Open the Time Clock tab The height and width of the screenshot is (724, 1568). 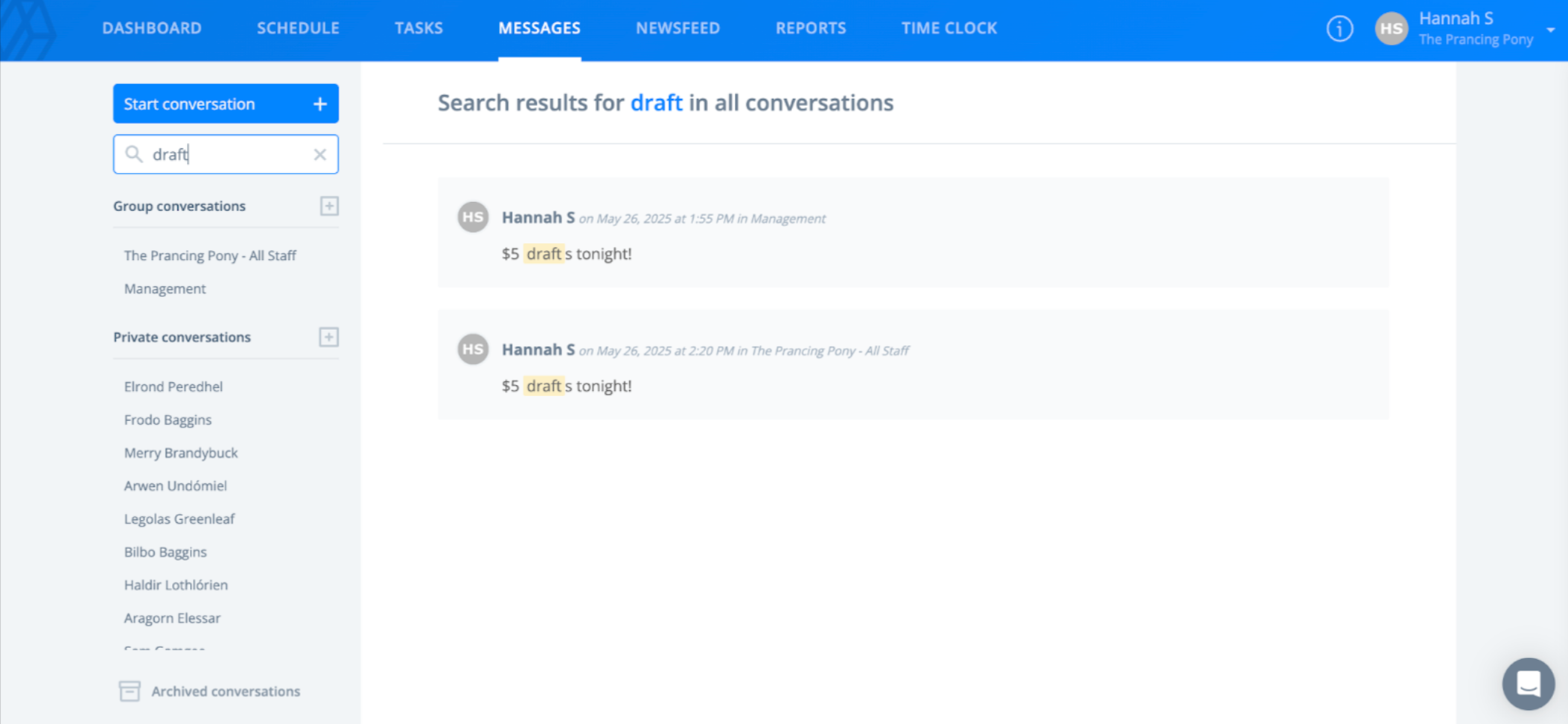click(949, 28)
